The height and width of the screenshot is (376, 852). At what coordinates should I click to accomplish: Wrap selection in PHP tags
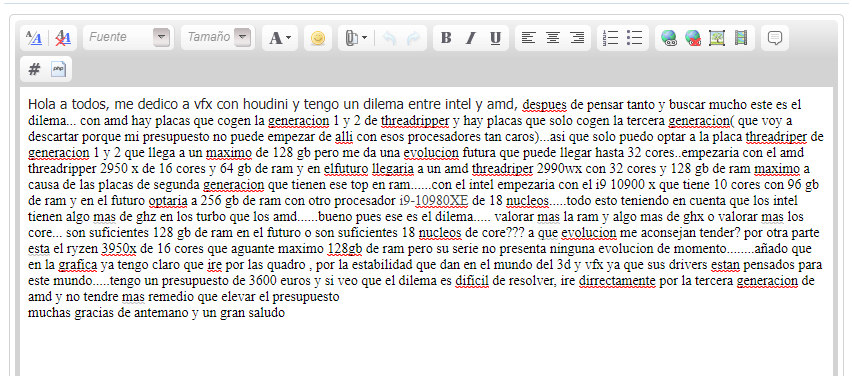click(x=58, y=70)
